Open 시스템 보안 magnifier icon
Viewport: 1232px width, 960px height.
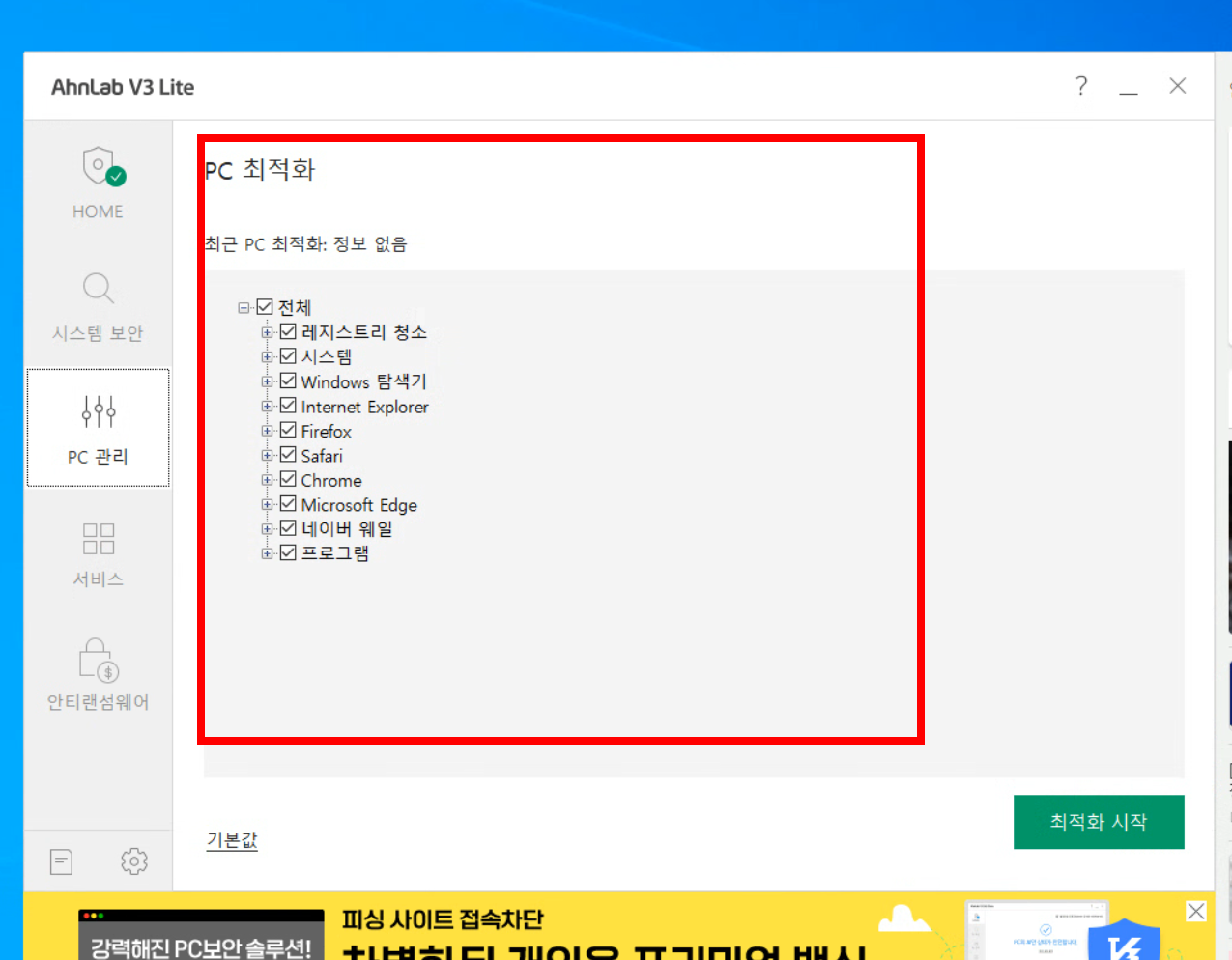(x=99, y=288)
